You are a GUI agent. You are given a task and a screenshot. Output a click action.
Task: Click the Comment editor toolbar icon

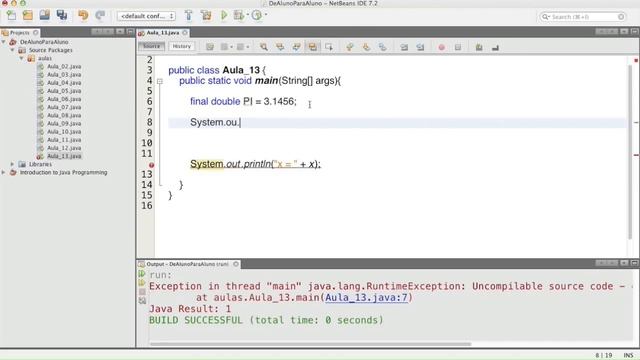coord(479,47)
